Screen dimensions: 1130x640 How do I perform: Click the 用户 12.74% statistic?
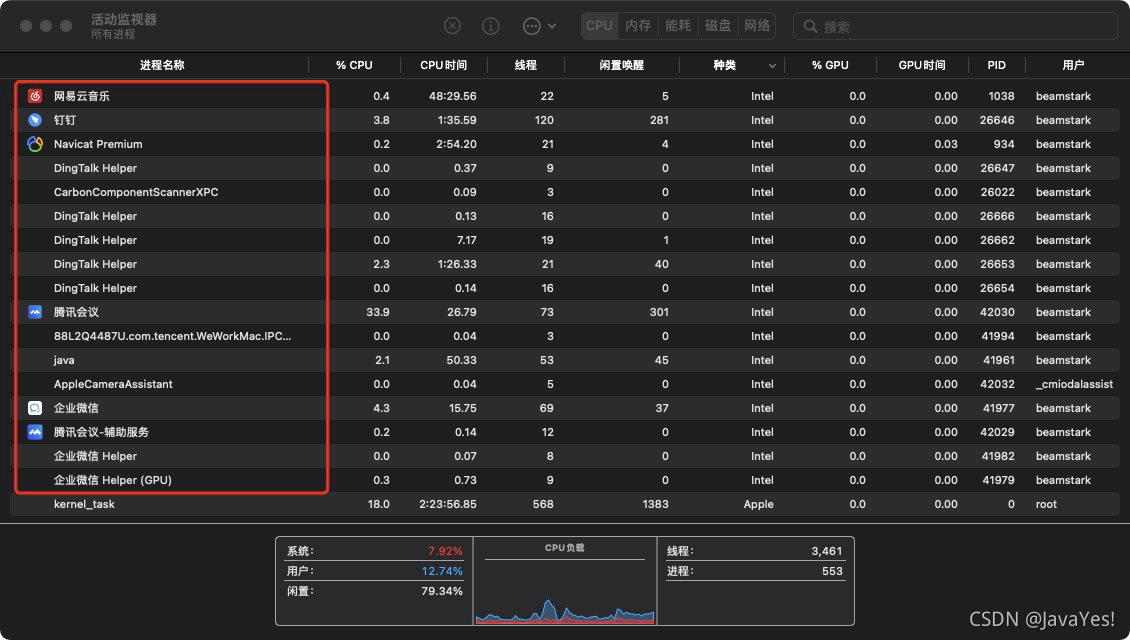375,571
